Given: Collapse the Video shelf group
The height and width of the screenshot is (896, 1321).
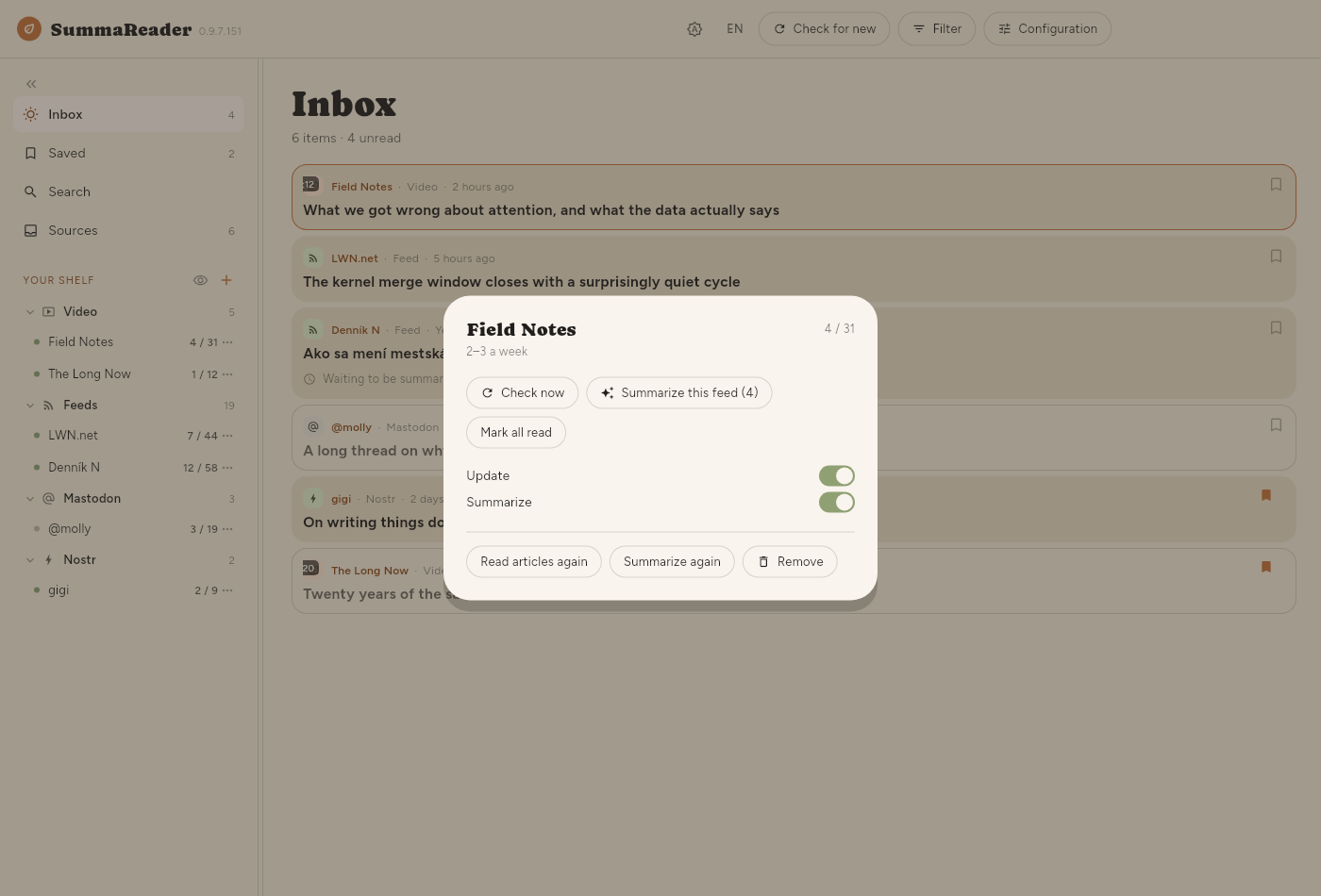Looking at the screenshot, I should point(30,312).
